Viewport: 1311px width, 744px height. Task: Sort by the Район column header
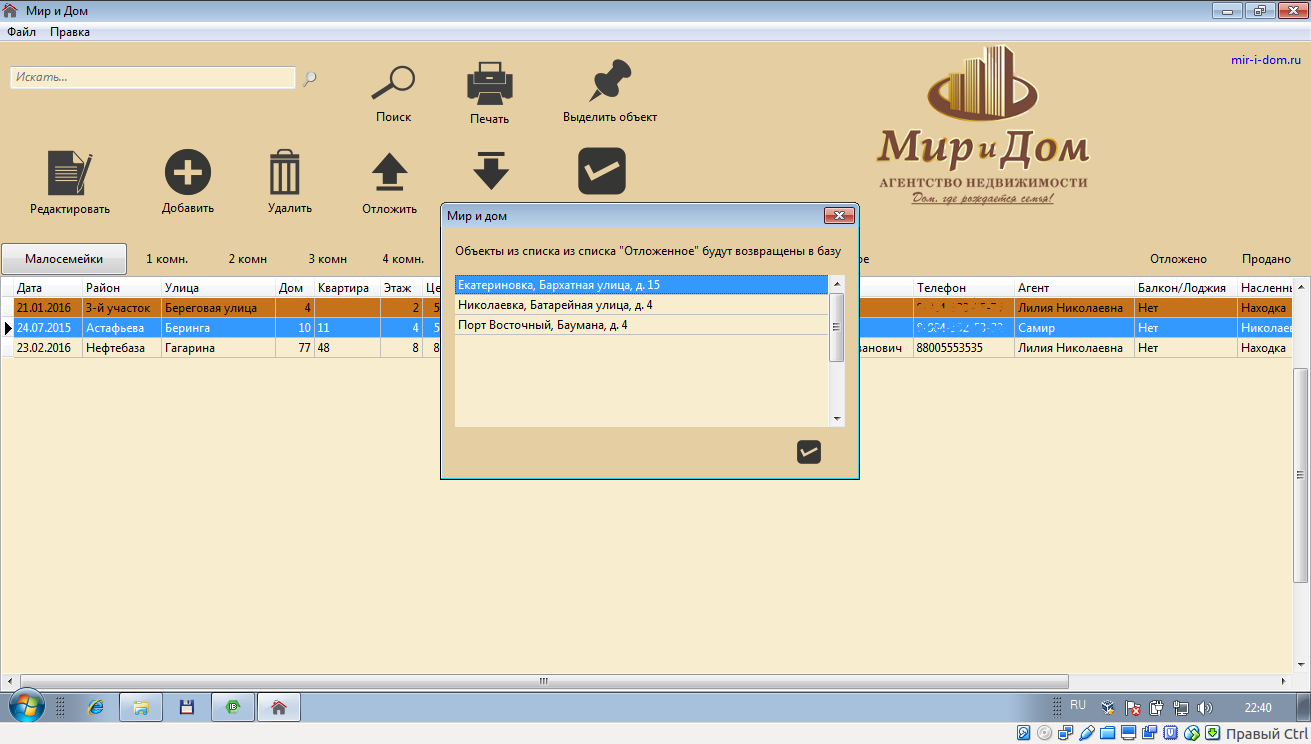tap(122, 288)
